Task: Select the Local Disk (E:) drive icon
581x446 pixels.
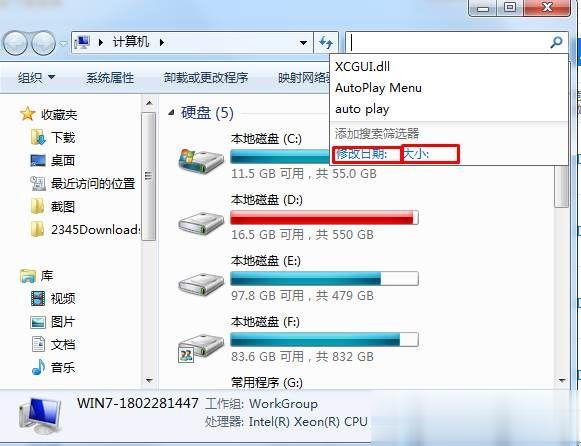Action: pos(201,283)
